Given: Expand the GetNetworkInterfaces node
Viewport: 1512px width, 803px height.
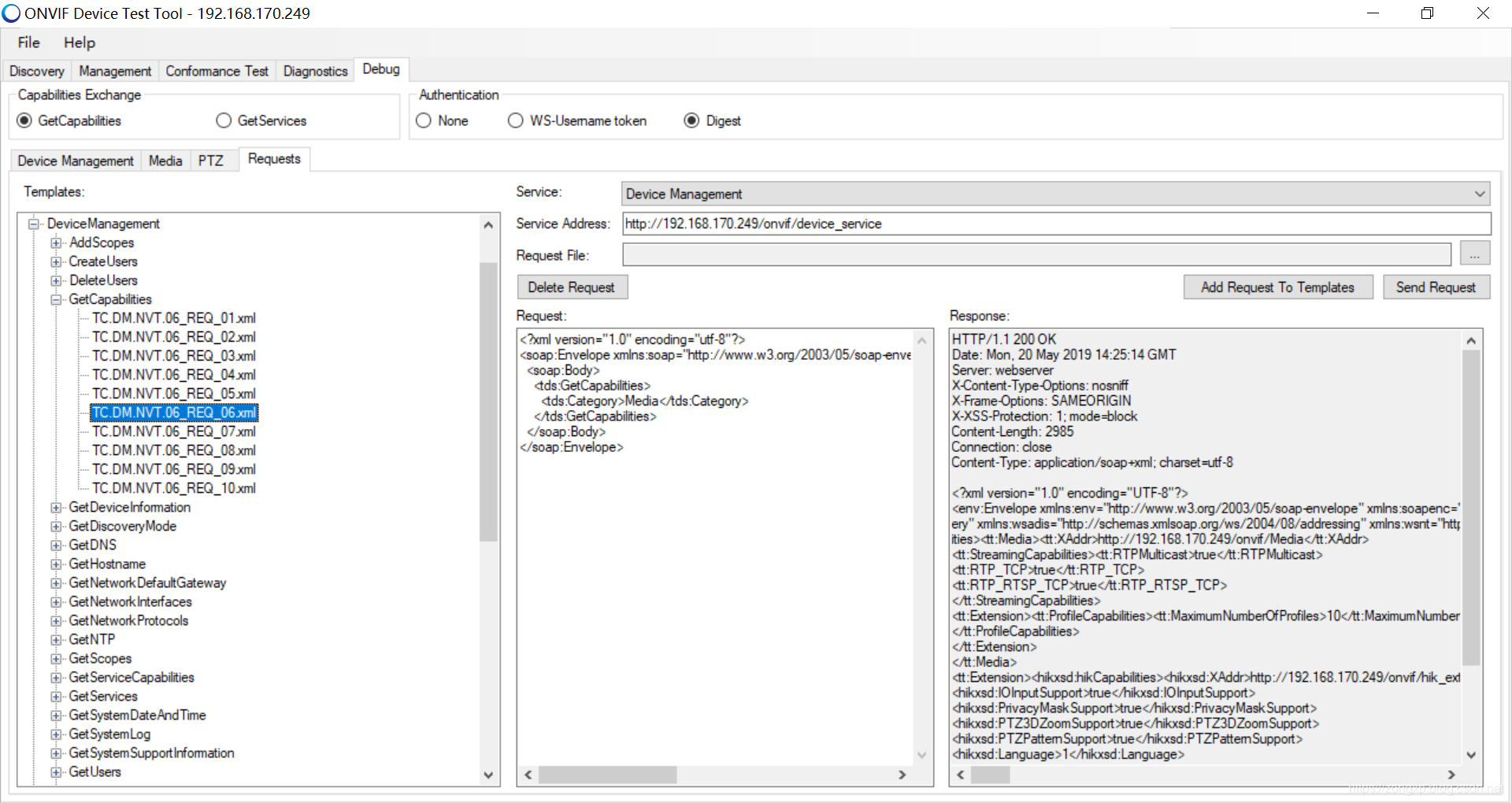Looking at the screenshot, I should (56, 601).
